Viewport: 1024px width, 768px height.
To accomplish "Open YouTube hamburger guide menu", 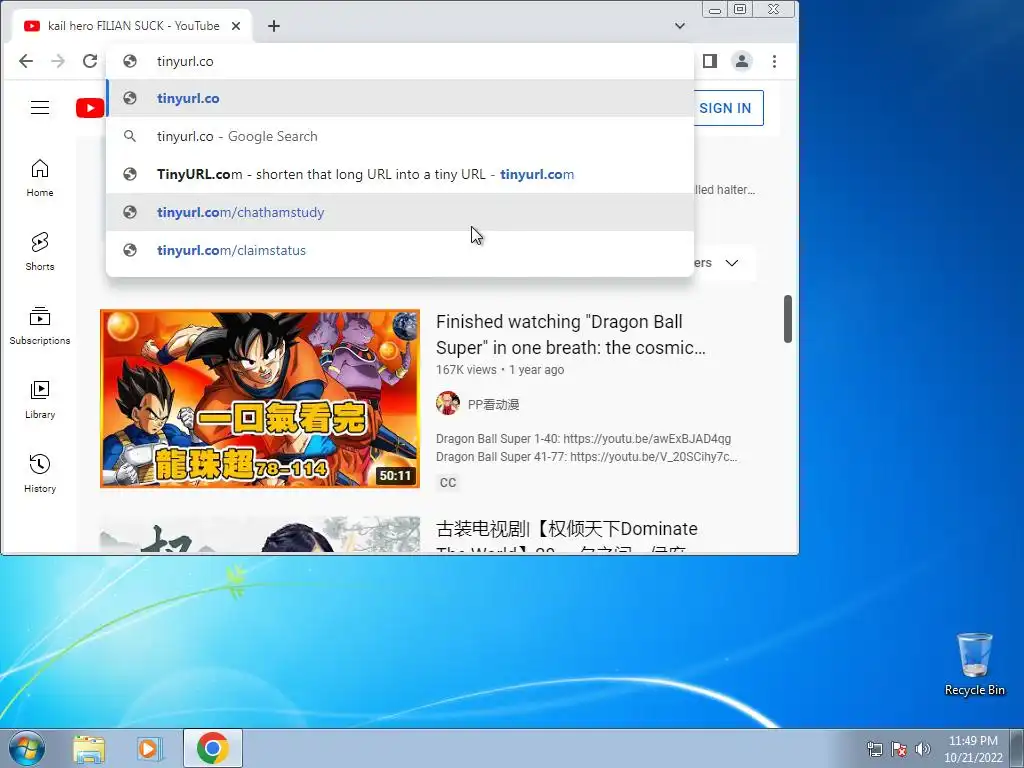I will click(x=40, y=108).
